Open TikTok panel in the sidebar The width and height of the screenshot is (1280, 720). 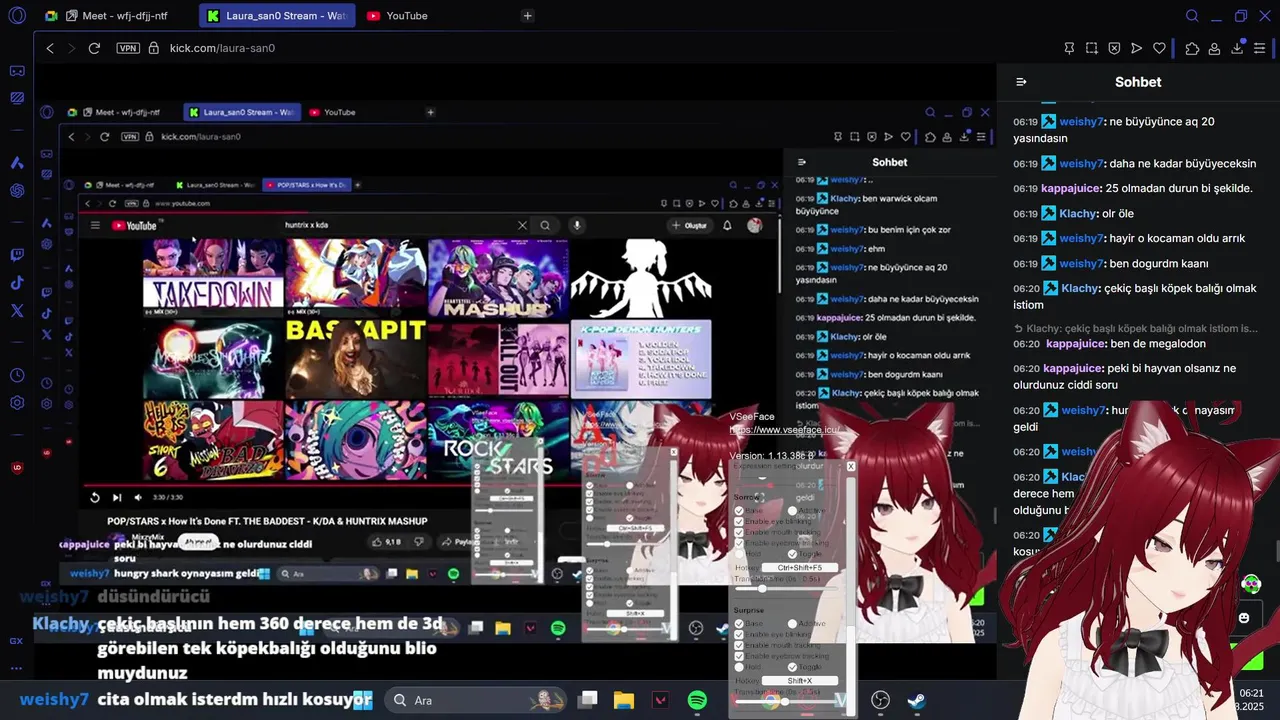[17, 283]
